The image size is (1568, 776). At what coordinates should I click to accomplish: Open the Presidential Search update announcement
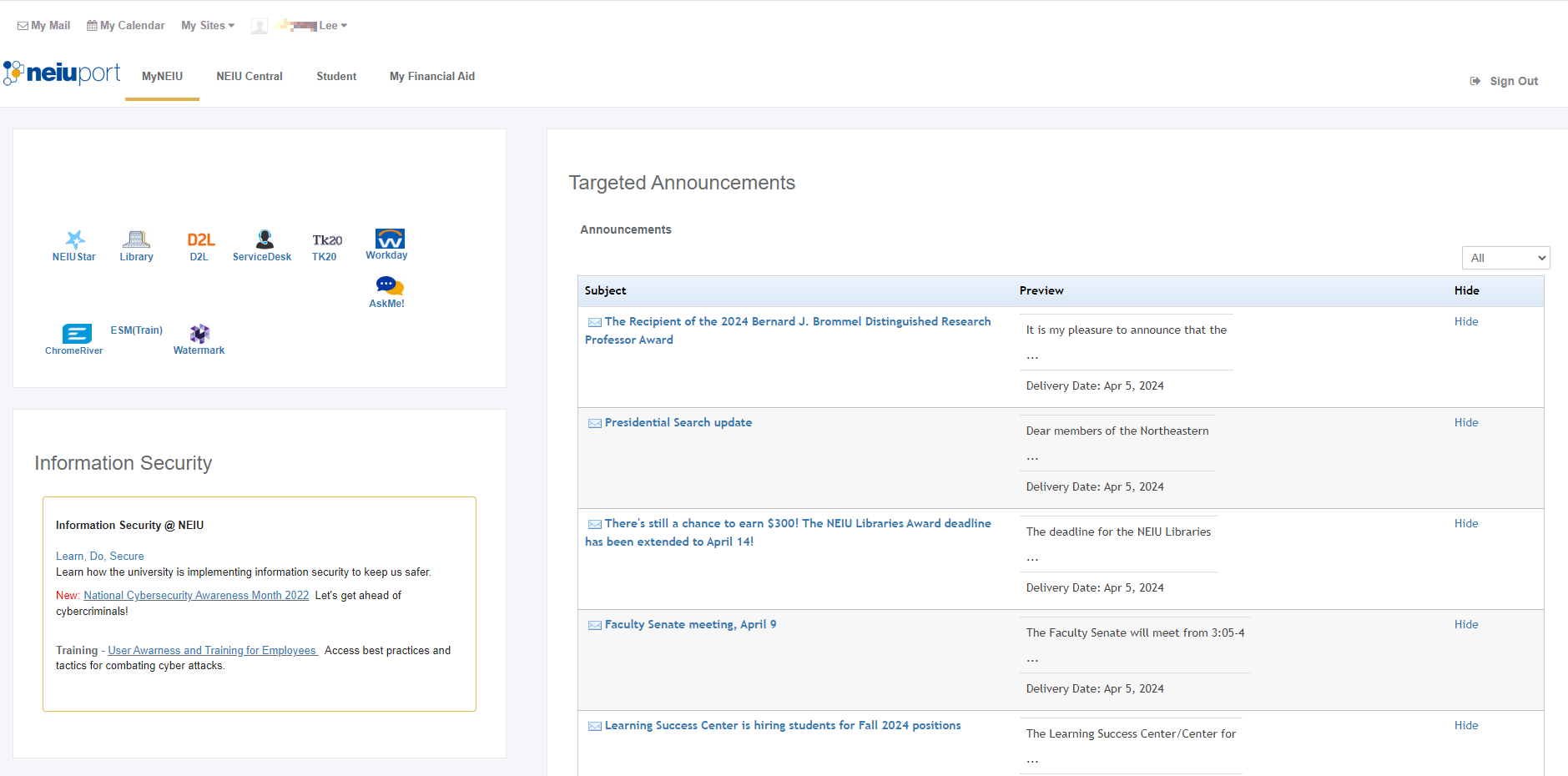click(x=678, y=423)
